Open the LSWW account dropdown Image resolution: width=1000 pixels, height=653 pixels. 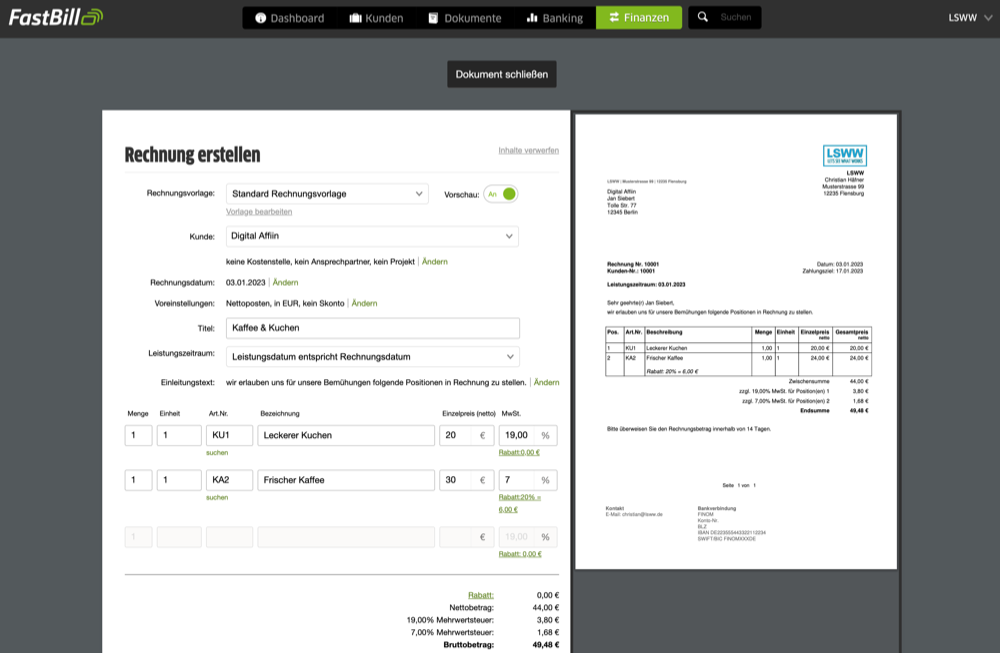[x=969, y=18]
